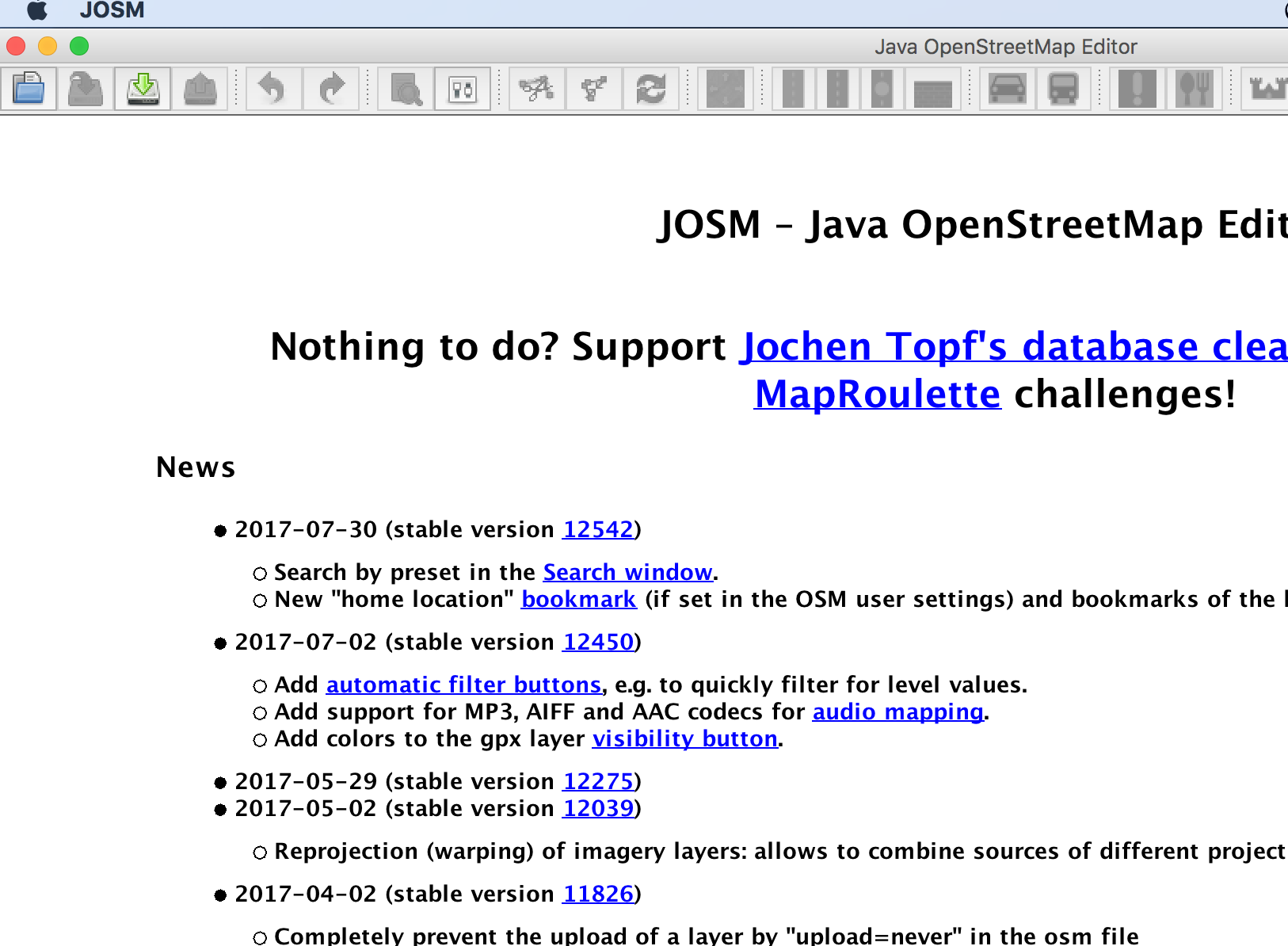Open the audio mapping link
1288x946 pixels.
pos(897,711)
